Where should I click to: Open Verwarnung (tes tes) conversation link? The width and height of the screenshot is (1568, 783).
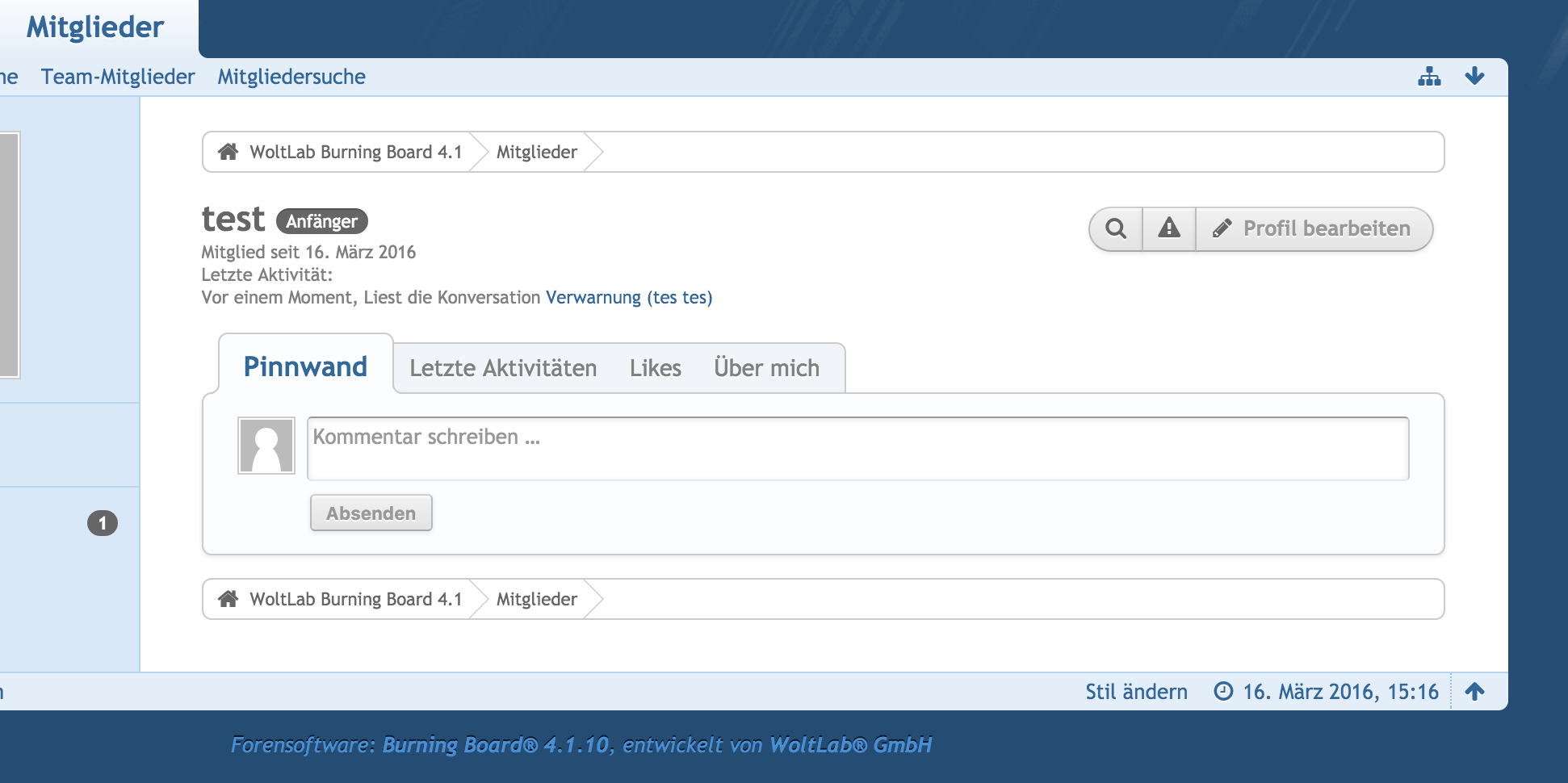629,298
